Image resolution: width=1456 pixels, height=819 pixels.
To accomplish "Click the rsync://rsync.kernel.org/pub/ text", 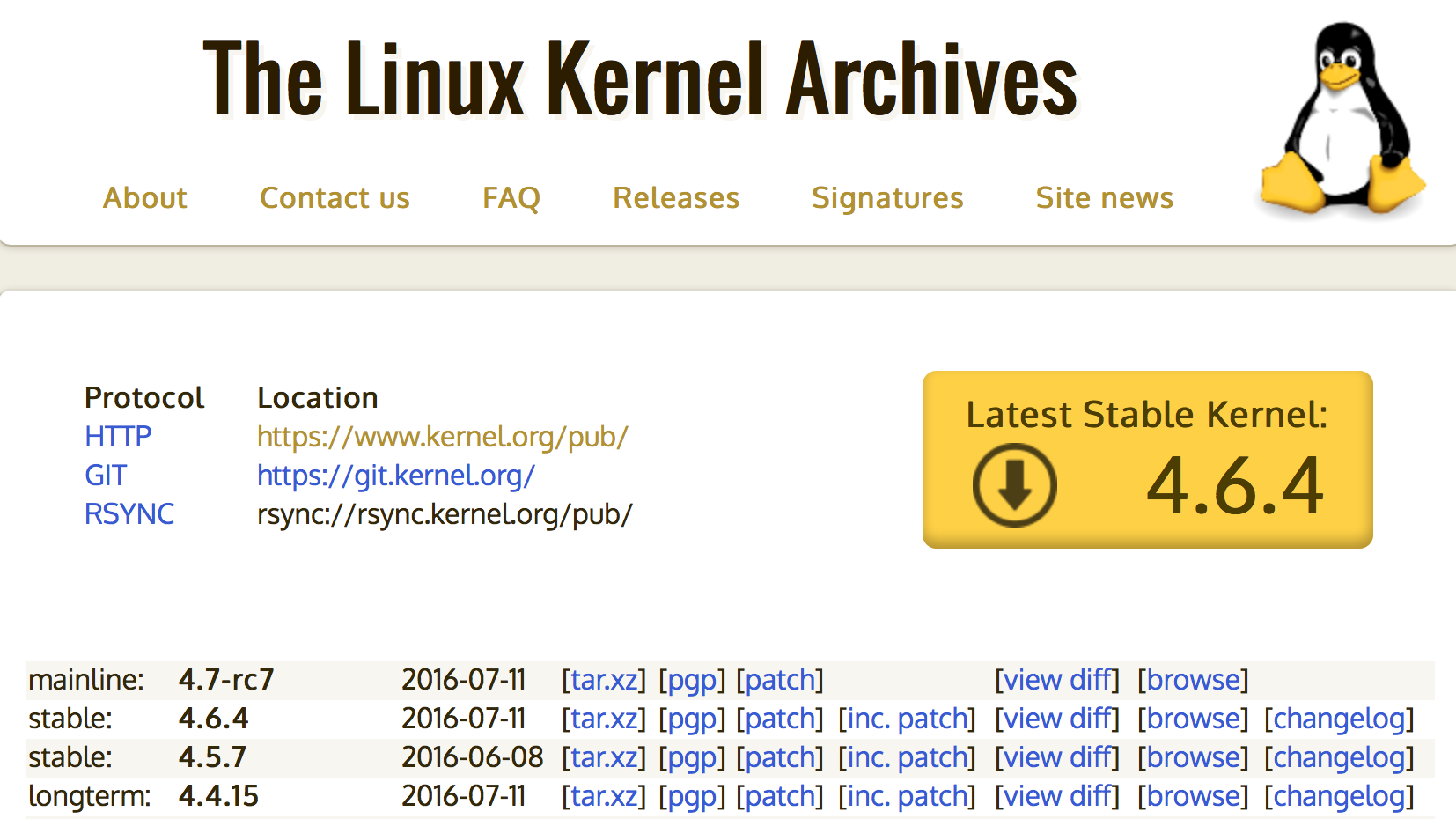I will click(445, 513).
